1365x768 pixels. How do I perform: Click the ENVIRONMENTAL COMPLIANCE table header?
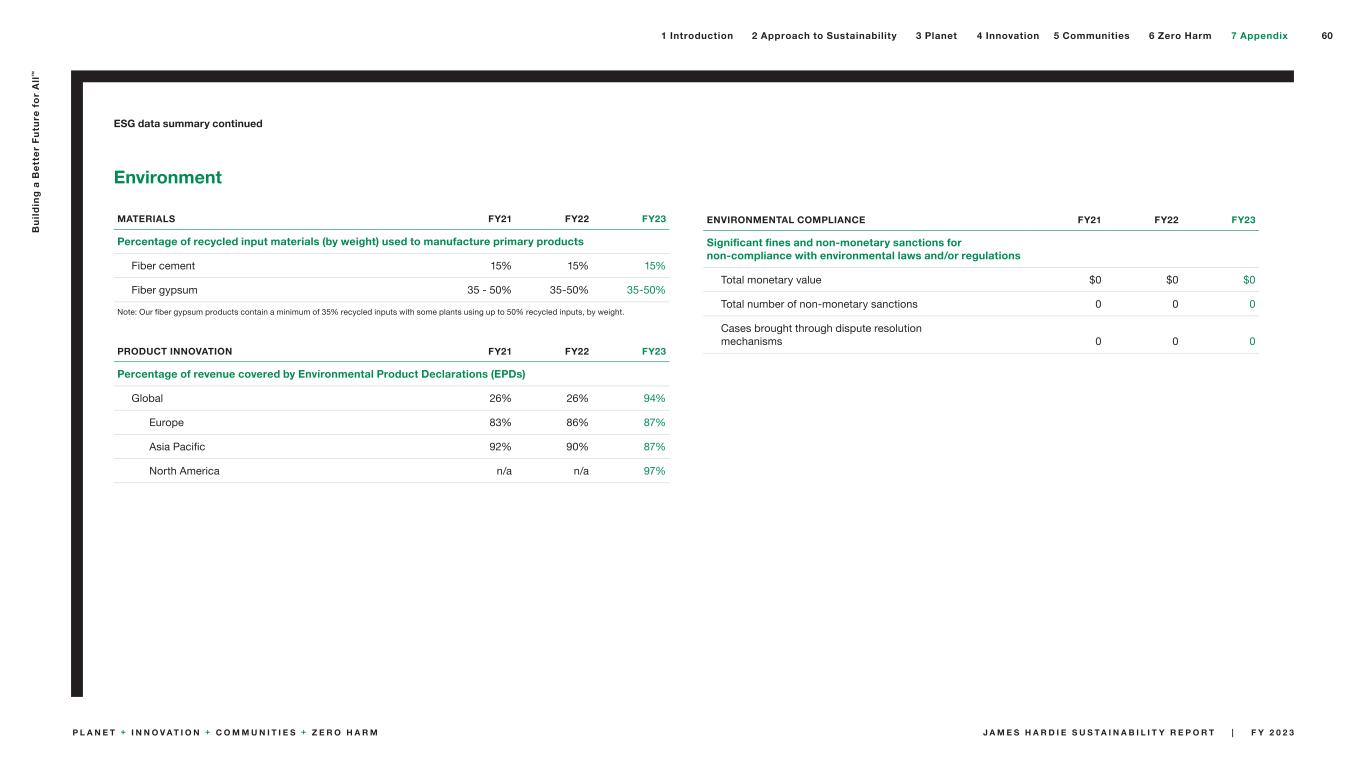click(x=785, y=220)
